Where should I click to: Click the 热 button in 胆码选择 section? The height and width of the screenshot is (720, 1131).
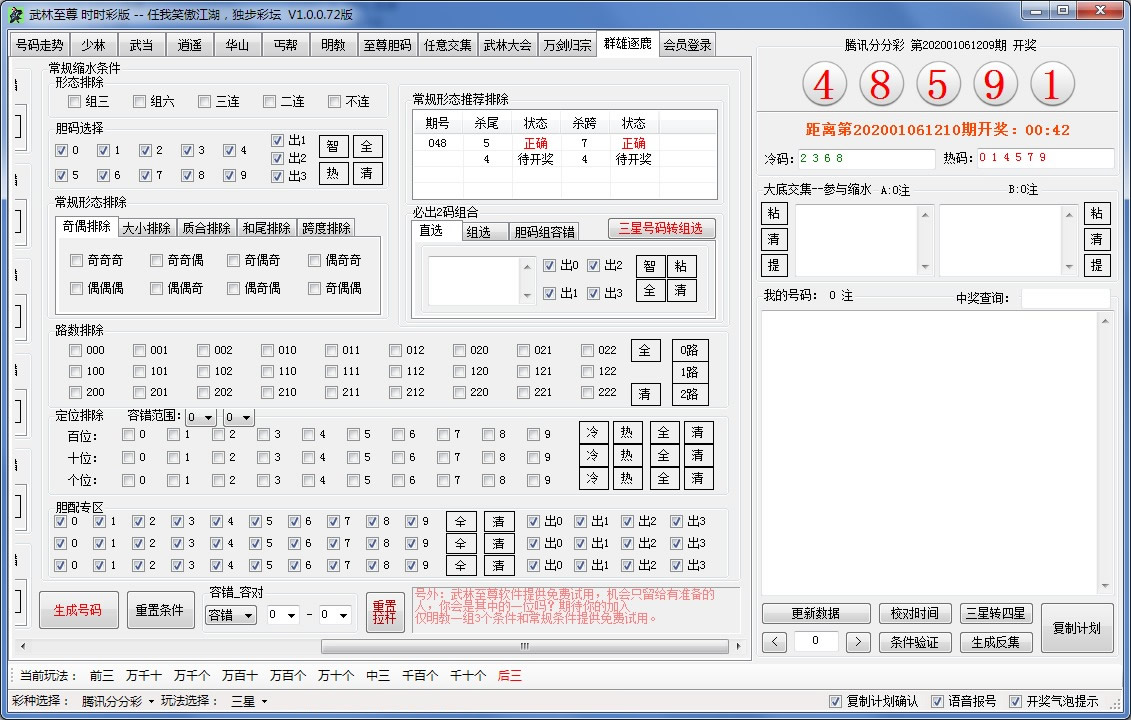pyautogui.click(x=334, y=173)
